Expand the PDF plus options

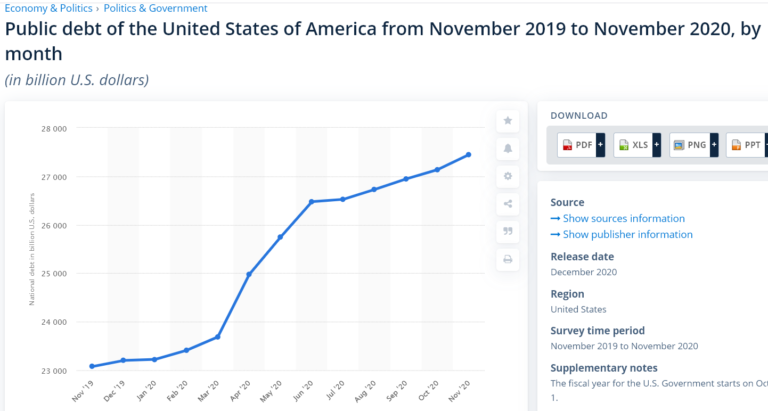[600, 145]
